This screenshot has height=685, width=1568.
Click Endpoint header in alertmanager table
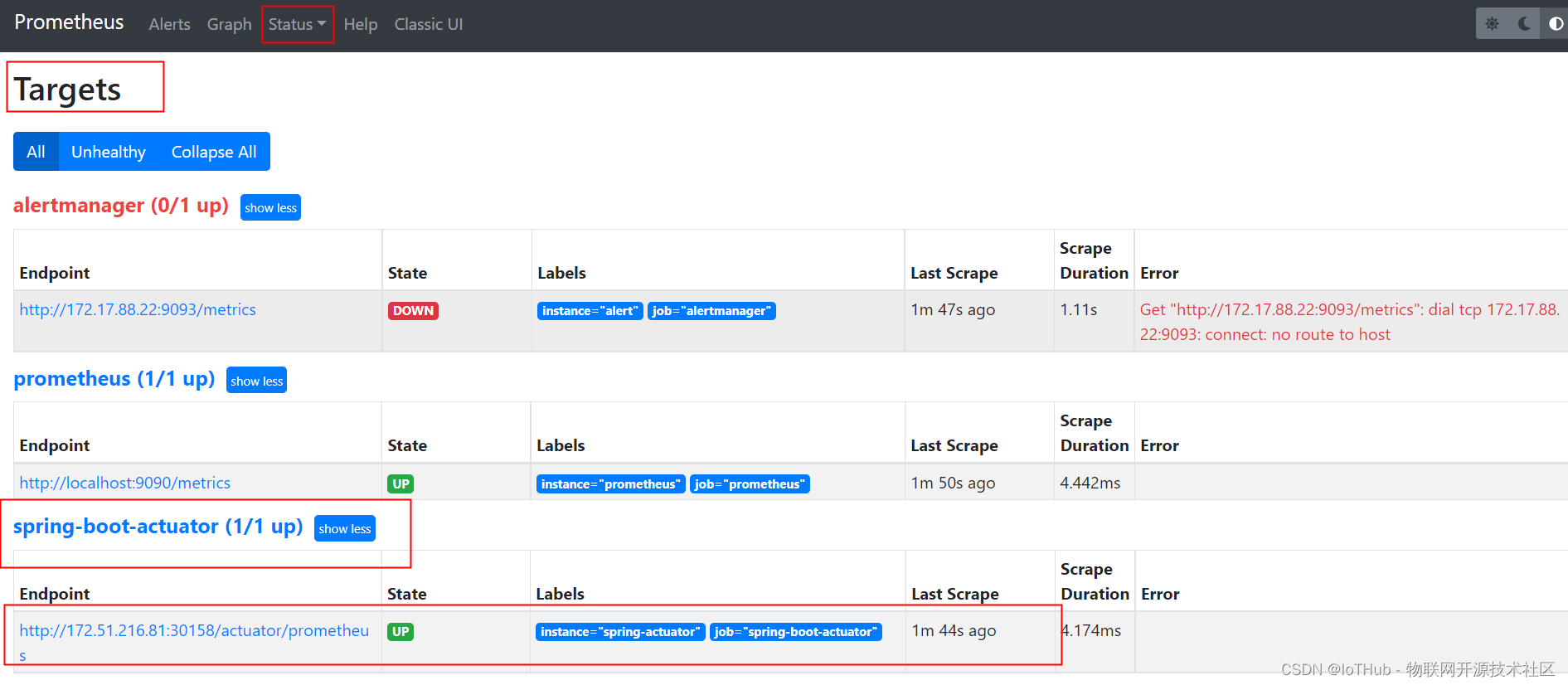point(55,273)
